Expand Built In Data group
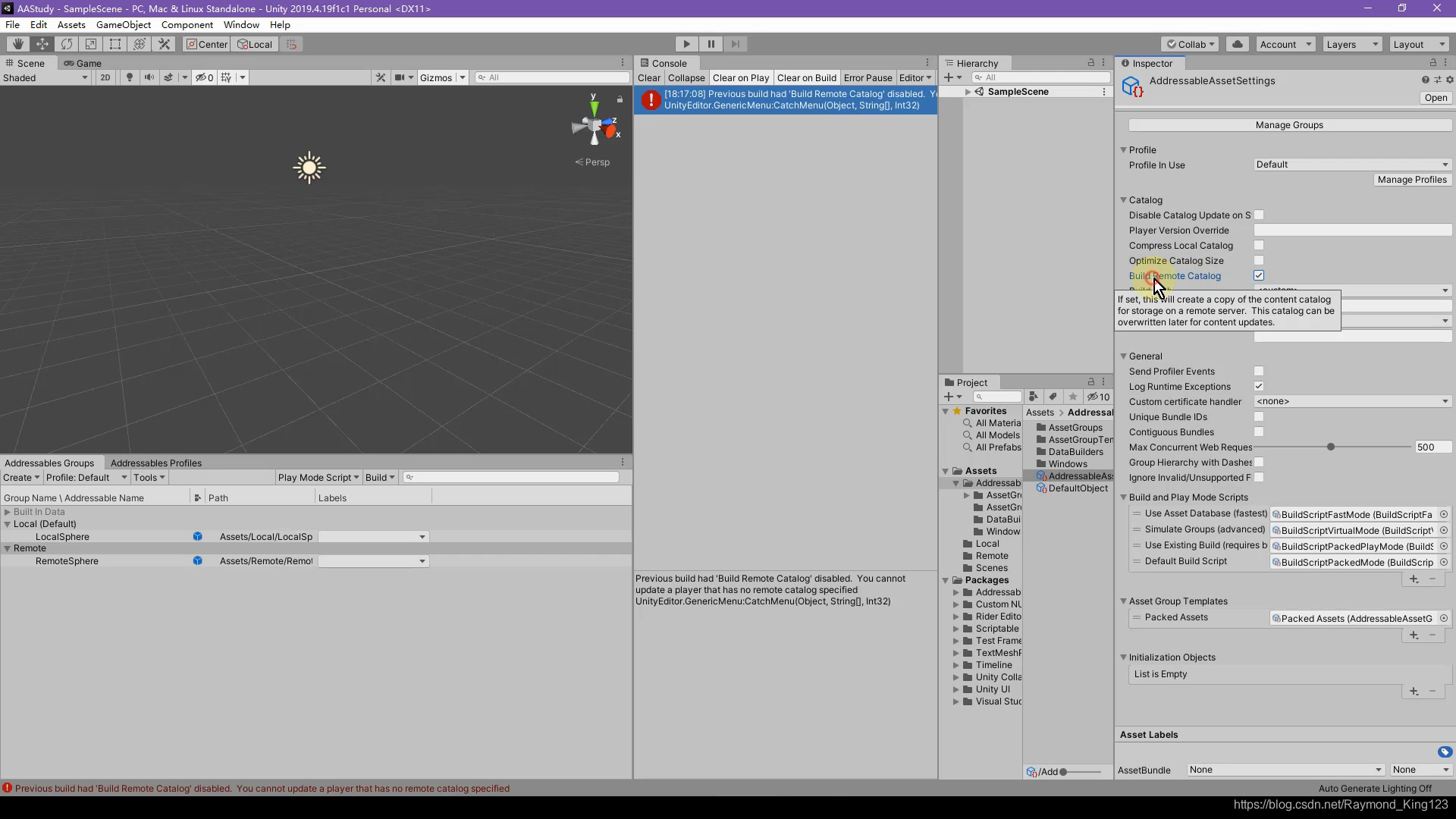This screenshot has height=819, width=1456. pos(8,512)
